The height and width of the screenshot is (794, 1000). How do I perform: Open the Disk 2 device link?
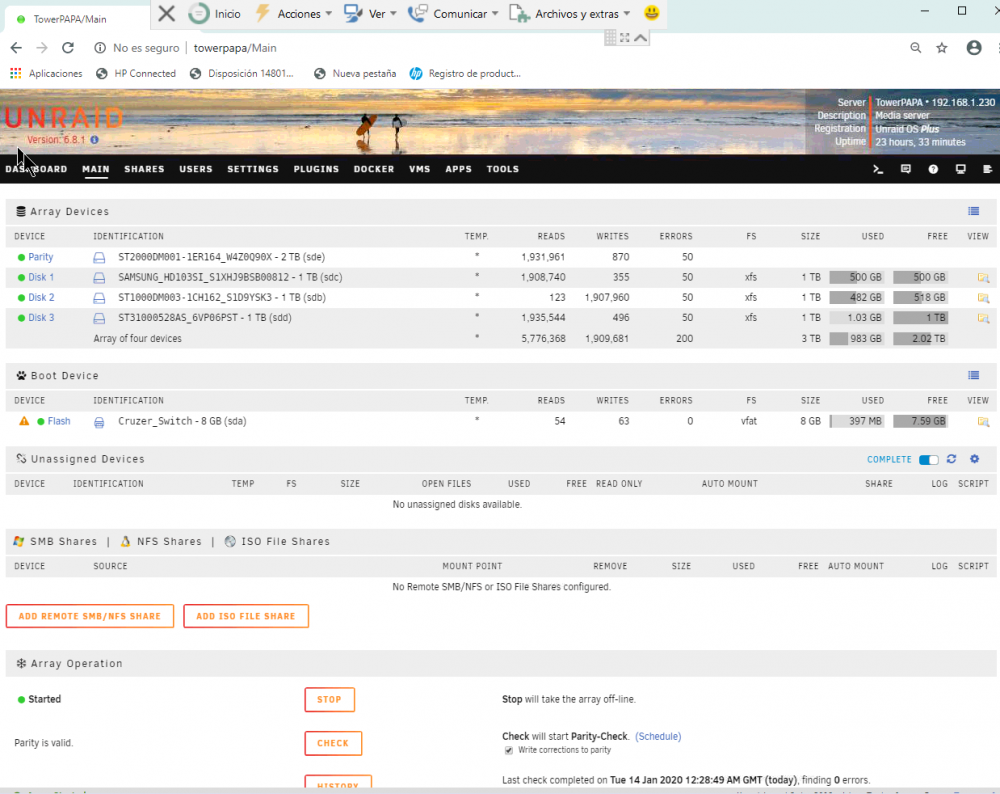(x=41, y=298)
